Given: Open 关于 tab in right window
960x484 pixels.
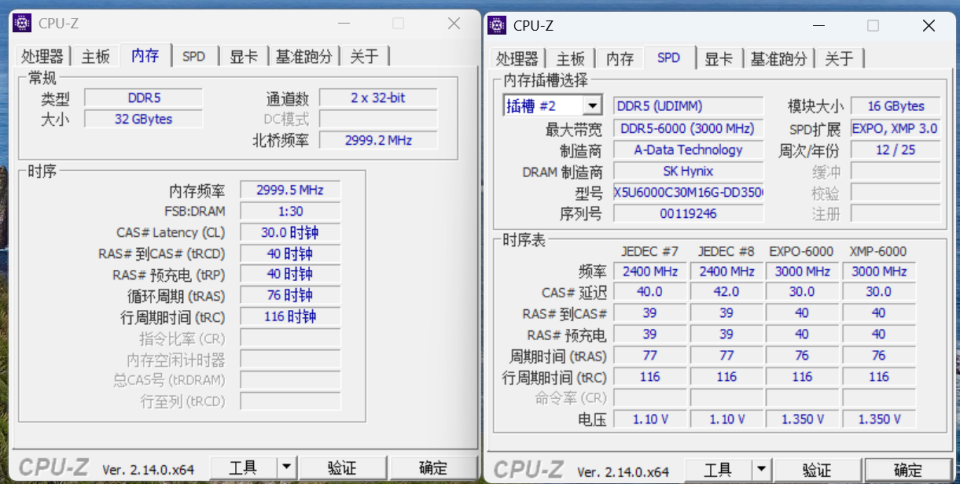Looking at the screenshot, I should pos(839,59).
